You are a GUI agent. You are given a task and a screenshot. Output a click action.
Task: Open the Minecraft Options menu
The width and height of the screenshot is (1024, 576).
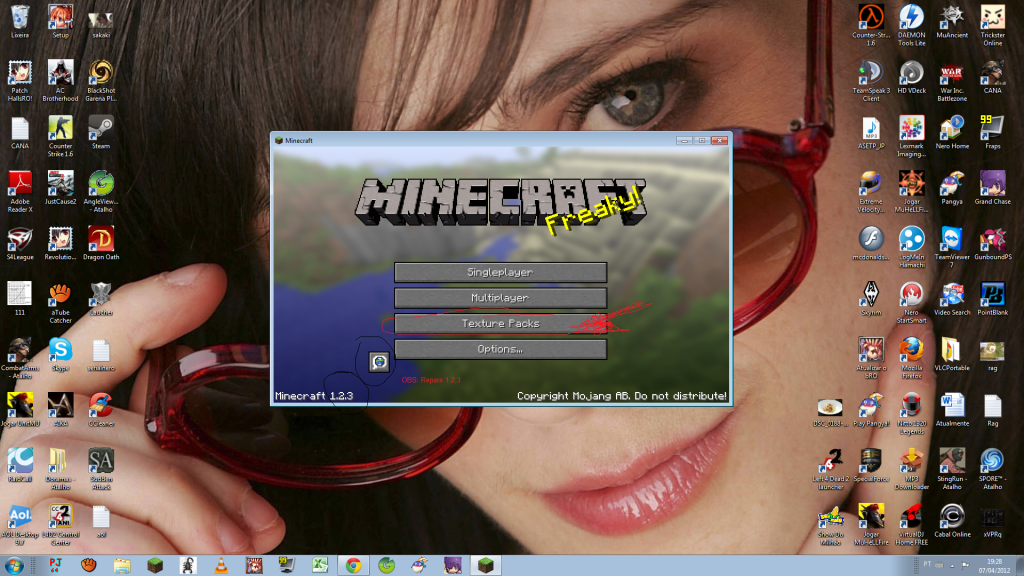(x=501, y=348)
